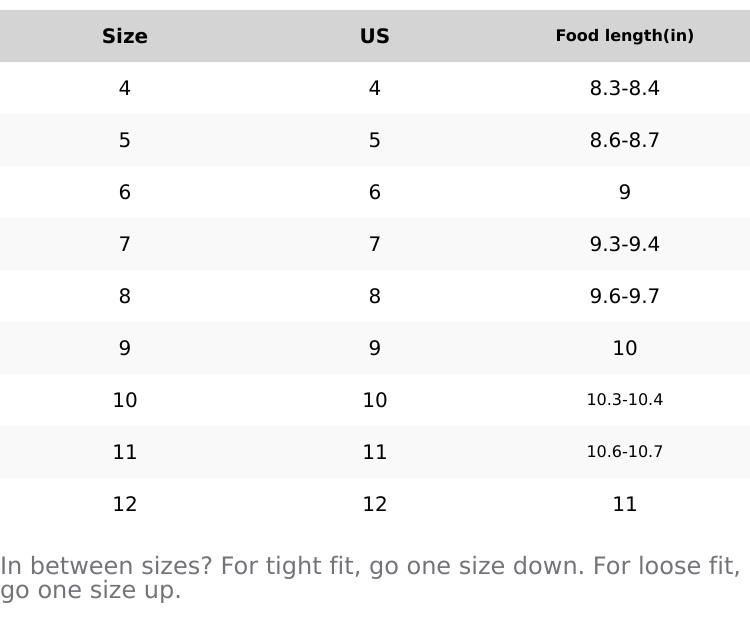Click length value 10 in size 9 row
The image size is (750, 626).
point(624,348)
